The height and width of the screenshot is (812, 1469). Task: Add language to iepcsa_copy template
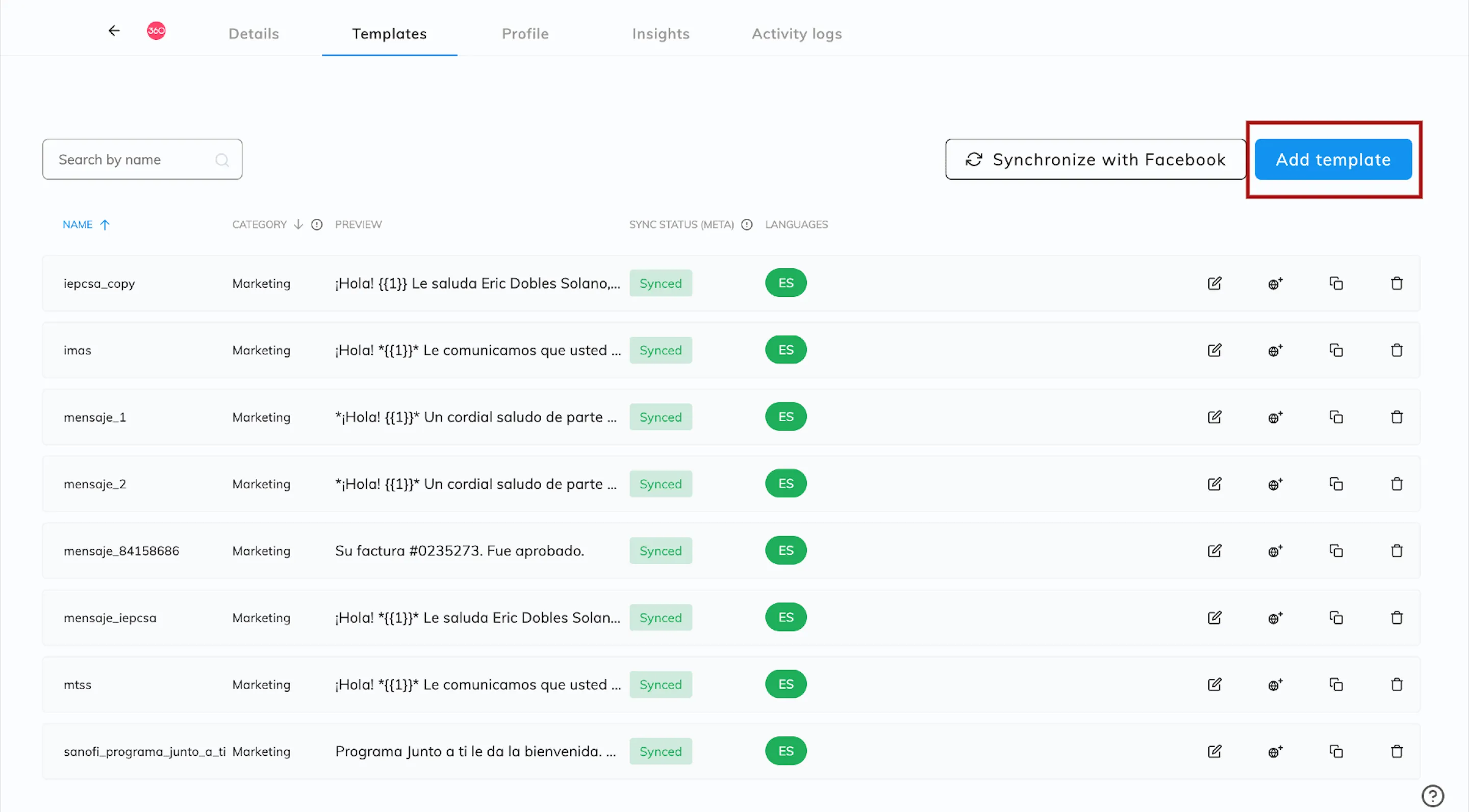coord(1275,284)
